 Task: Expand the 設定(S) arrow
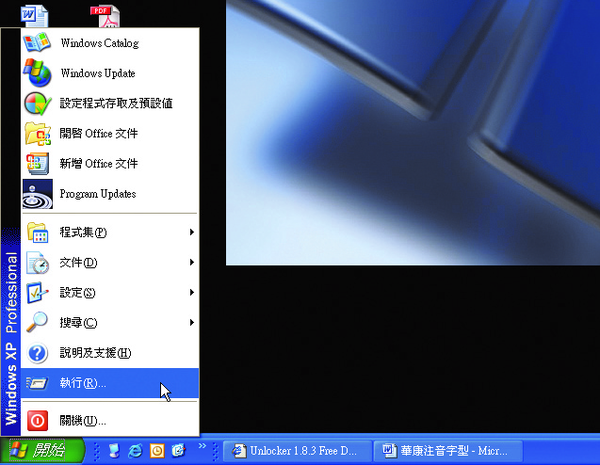pyautogui.click(x=192, y=292)
